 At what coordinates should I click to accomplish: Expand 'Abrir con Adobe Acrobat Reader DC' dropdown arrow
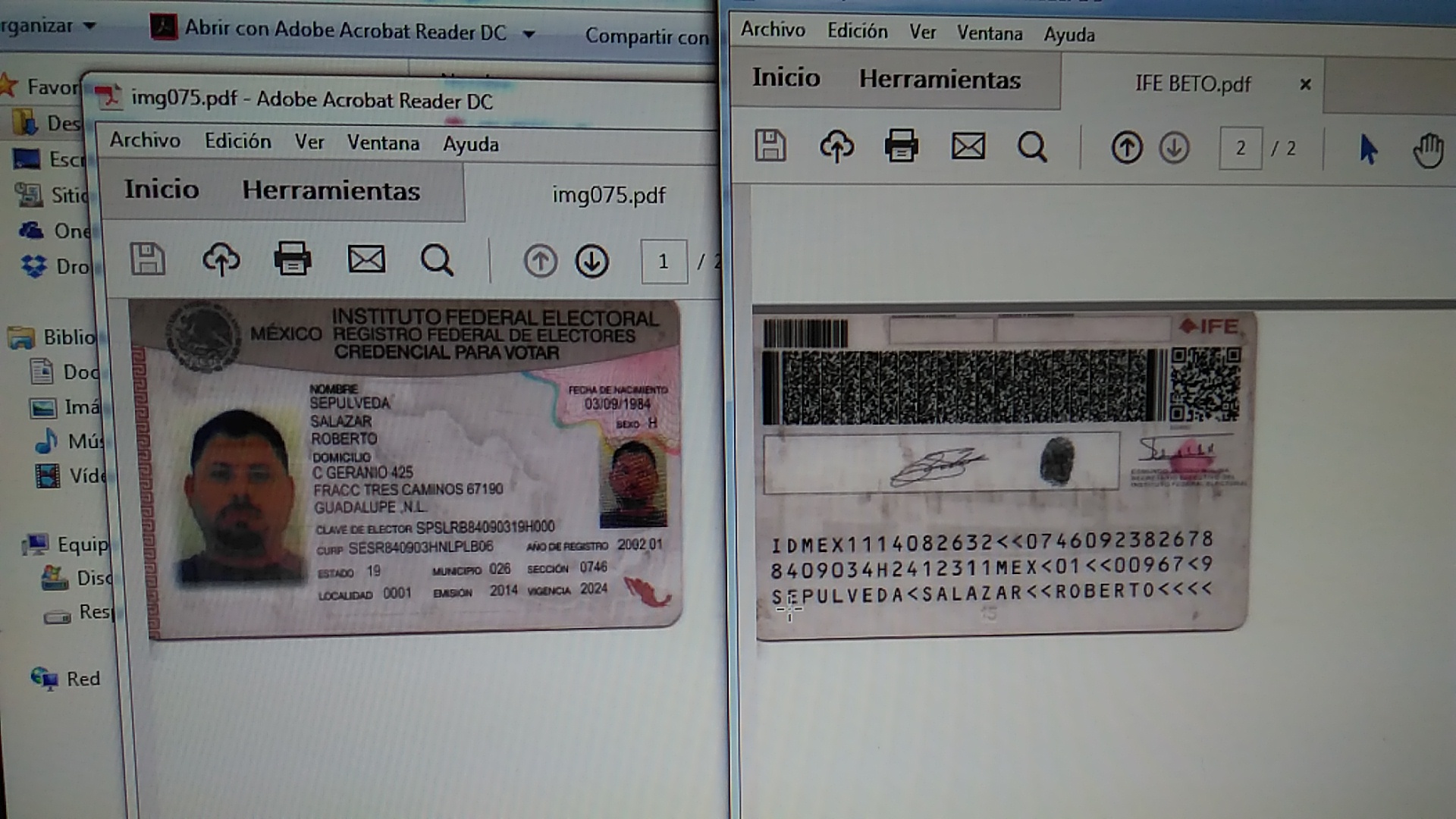click(x=529, y=34)
